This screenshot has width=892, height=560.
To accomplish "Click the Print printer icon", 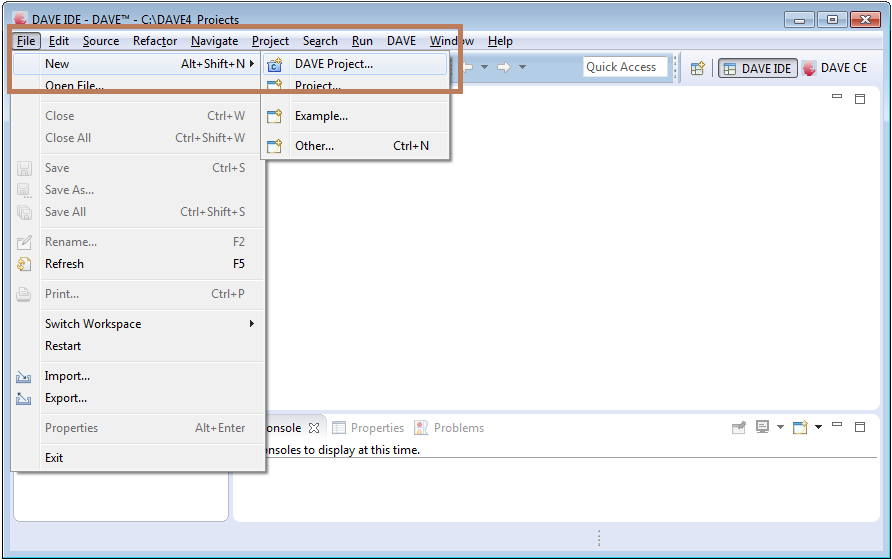I will click(24, 294).
